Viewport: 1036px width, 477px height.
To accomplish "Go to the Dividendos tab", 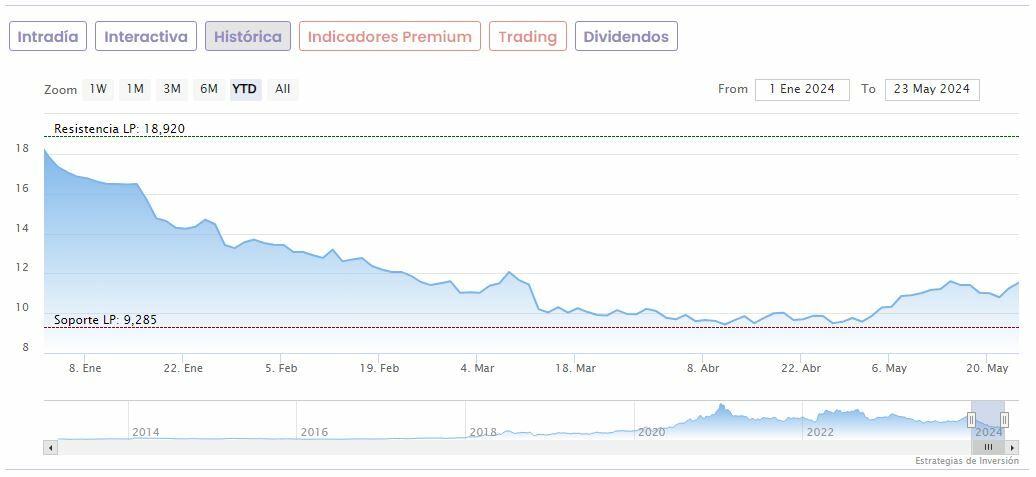I will 626,37.
